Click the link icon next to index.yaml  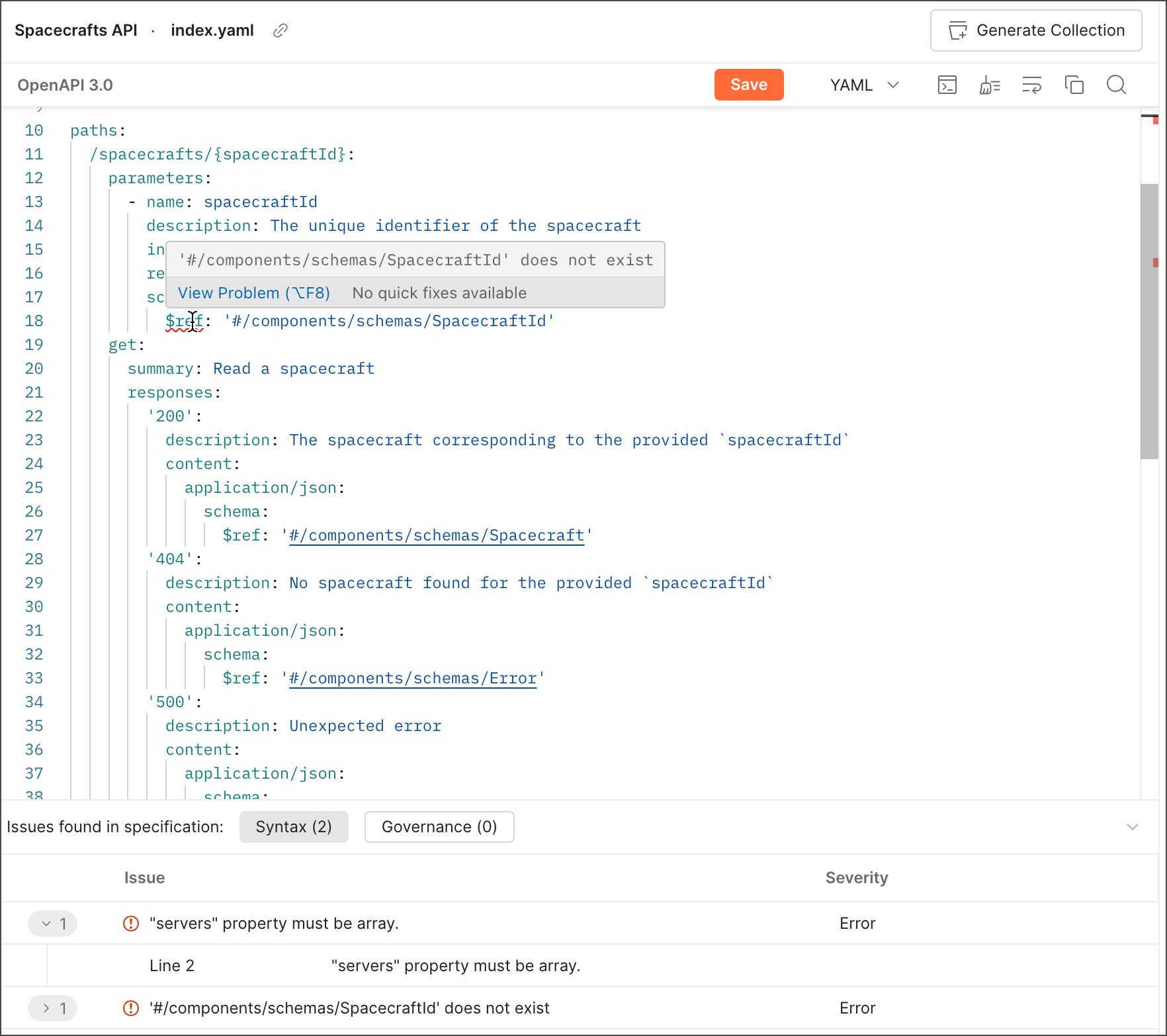280,30
